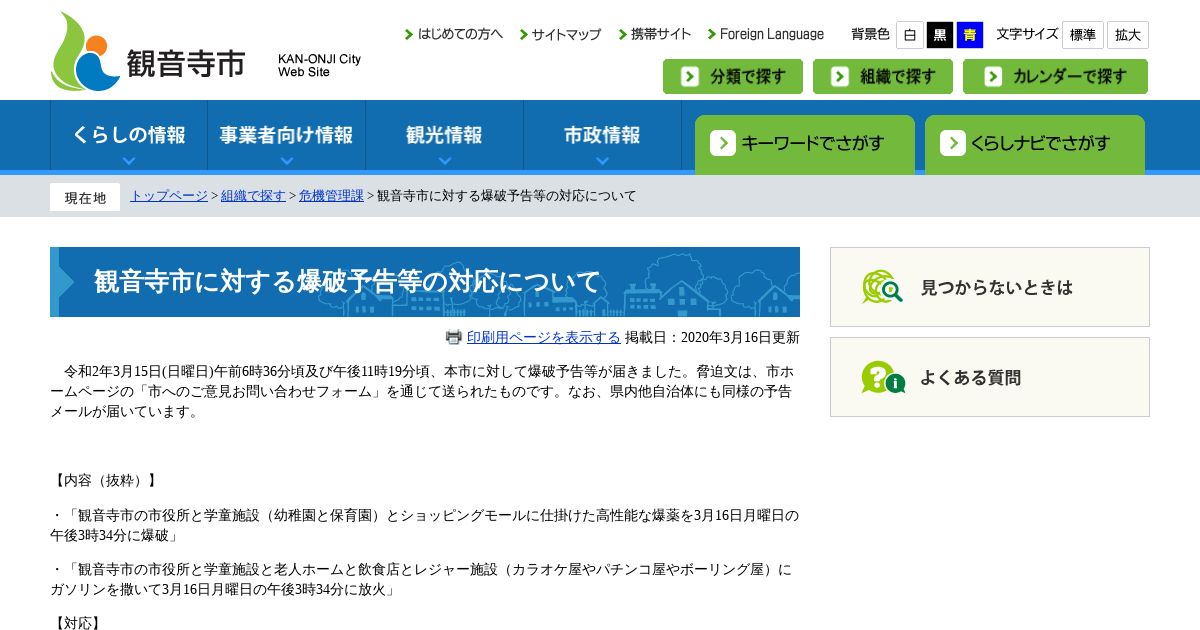Click the 文字サイズ label
1200x630 pixels.
tap(1027, 34)
